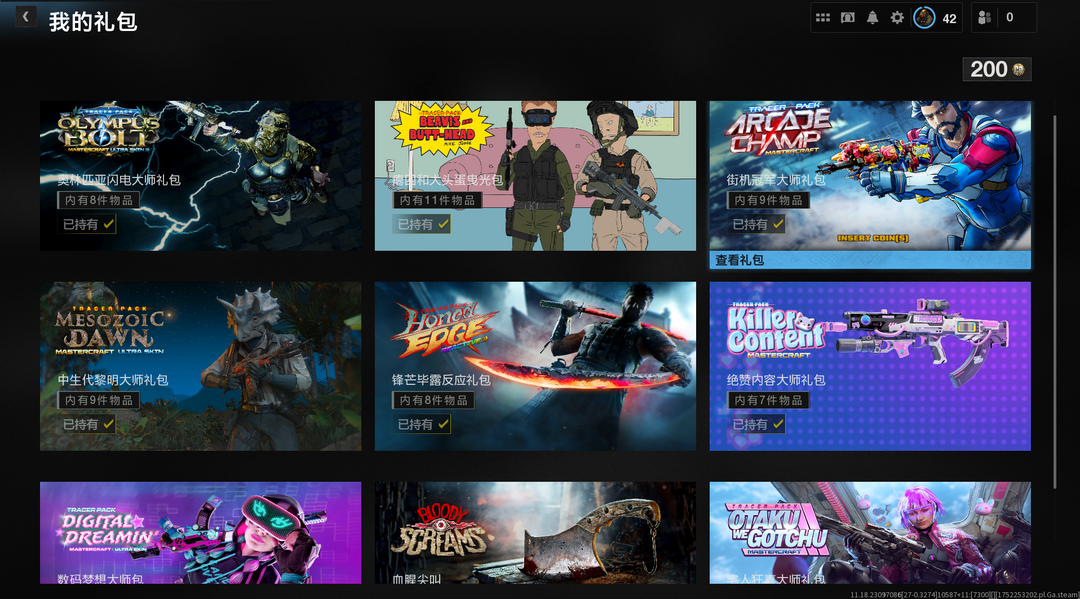Screen dimensions: 1080x599
Task: Open the headset voice chat icon
Action: pos(847,18)
